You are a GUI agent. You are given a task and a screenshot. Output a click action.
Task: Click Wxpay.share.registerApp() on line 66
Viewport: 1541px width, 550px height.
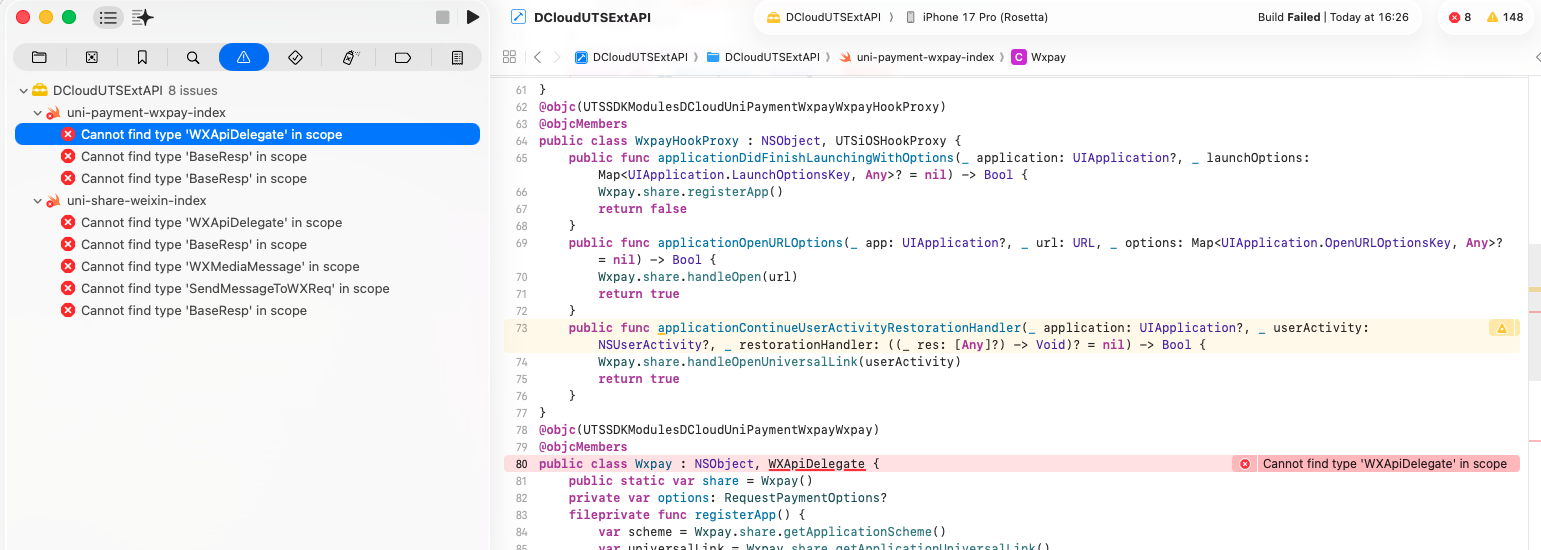point(690,192)
